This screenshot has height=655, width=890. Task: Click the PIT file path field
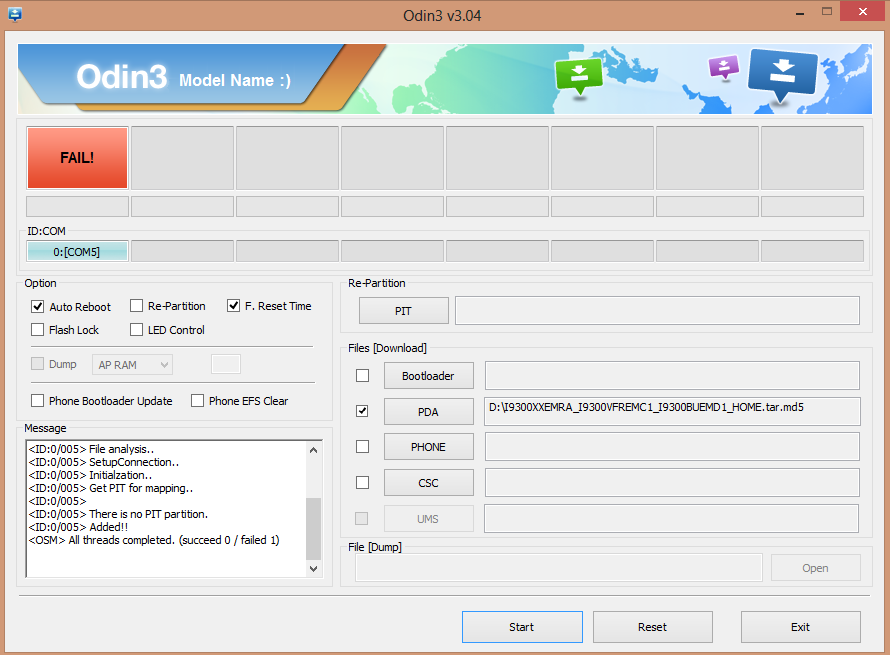657,310
